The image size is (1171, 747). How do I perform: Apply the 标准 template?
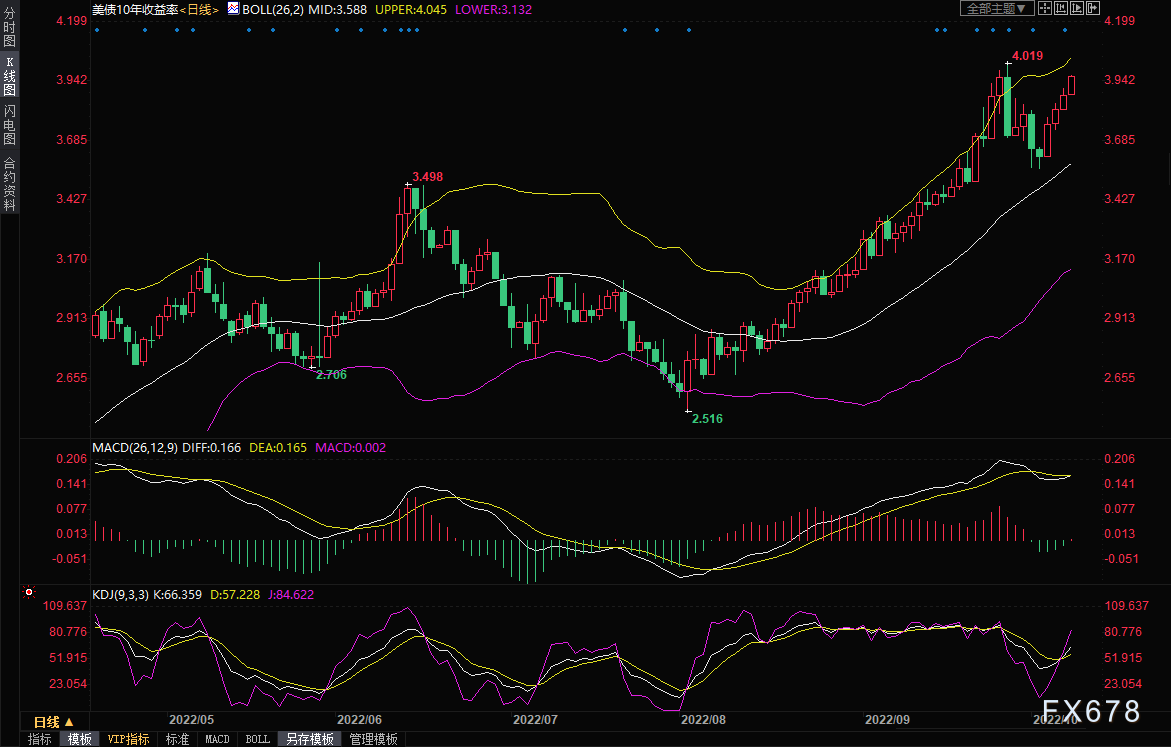click(x=177, y=739)
